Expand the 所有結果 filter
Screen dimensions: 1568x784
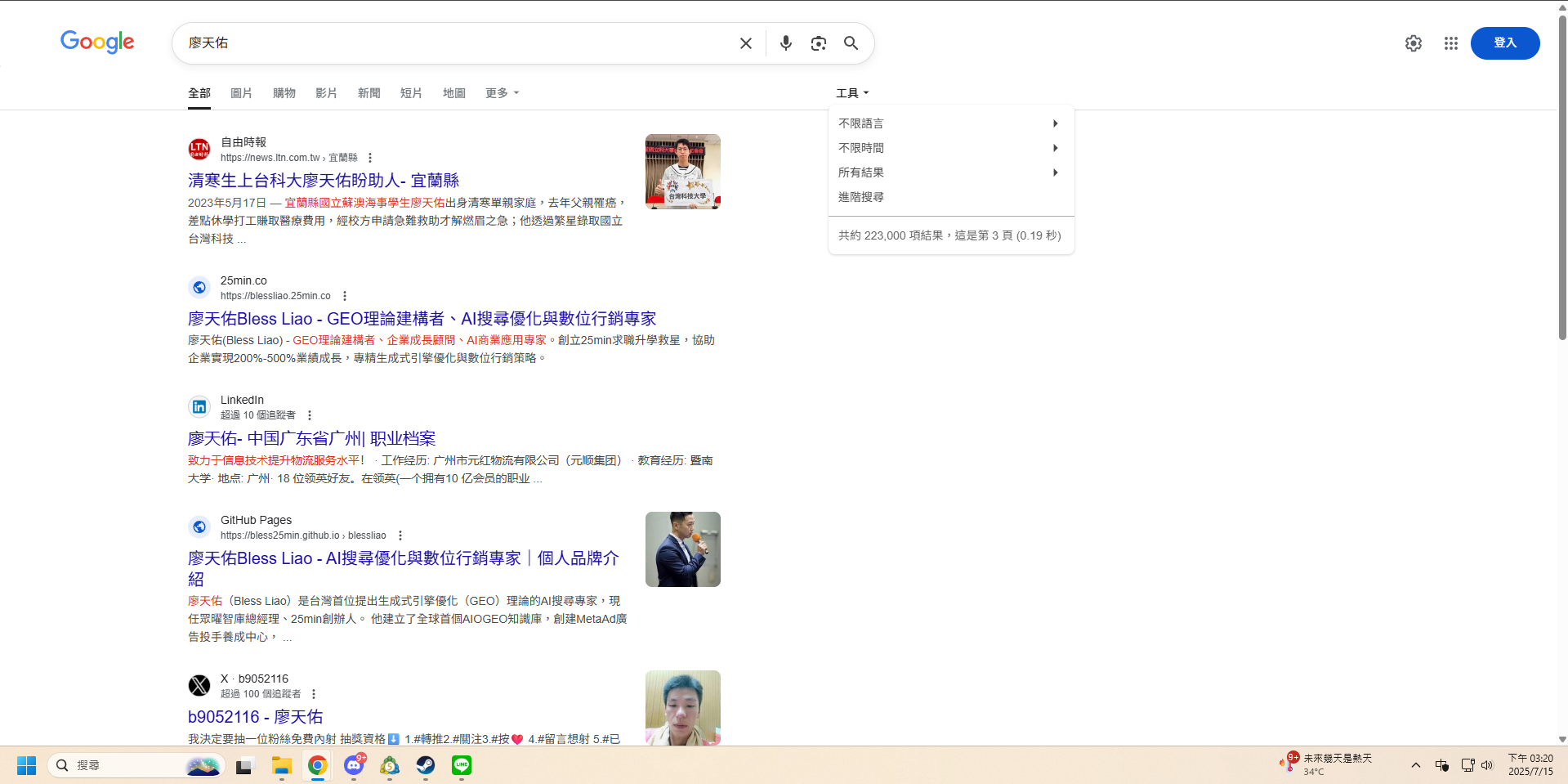coord(951,172)
